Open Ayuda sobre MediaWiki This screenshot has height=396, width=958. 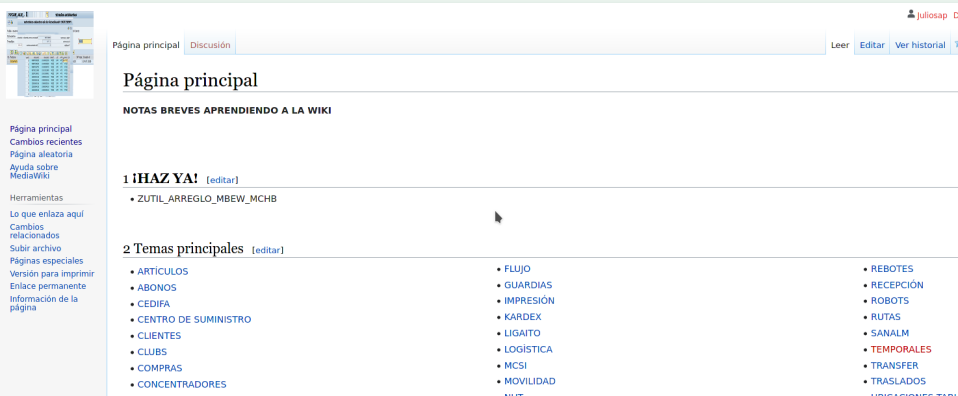[x=34, y=171]
